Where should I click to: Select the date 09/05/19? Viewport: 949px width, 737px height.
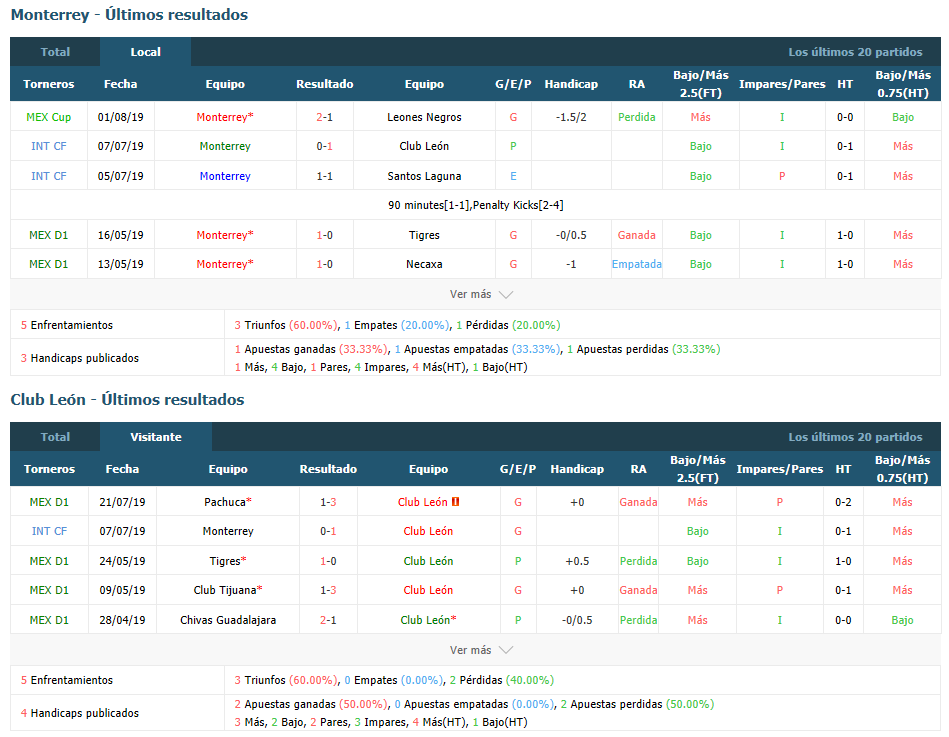tap(122, 590)
